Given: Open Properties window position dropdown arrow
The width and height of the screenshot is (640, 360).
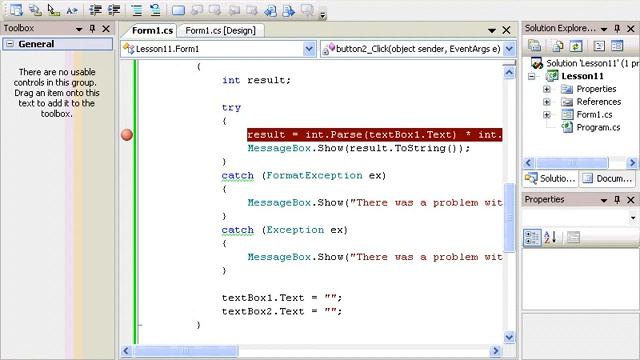Looking at the screenshot, I should (x=604, y=200).
